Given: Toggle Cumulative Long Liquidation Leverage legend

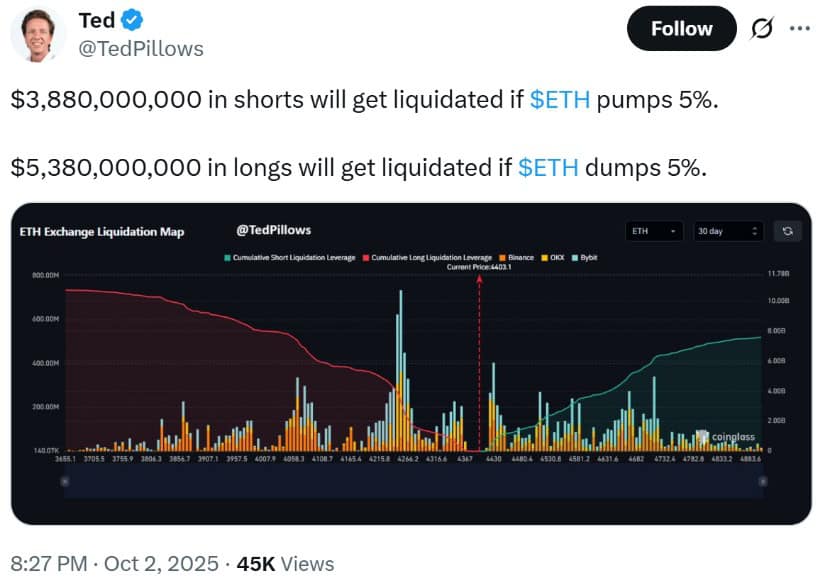Looking at the screenshot, I should [x=429, y=258].
